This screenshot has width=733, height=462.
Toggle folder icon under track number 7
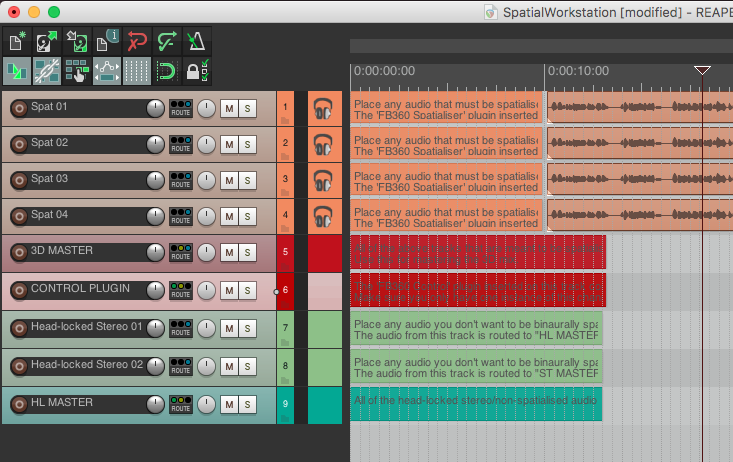point(285,343)
